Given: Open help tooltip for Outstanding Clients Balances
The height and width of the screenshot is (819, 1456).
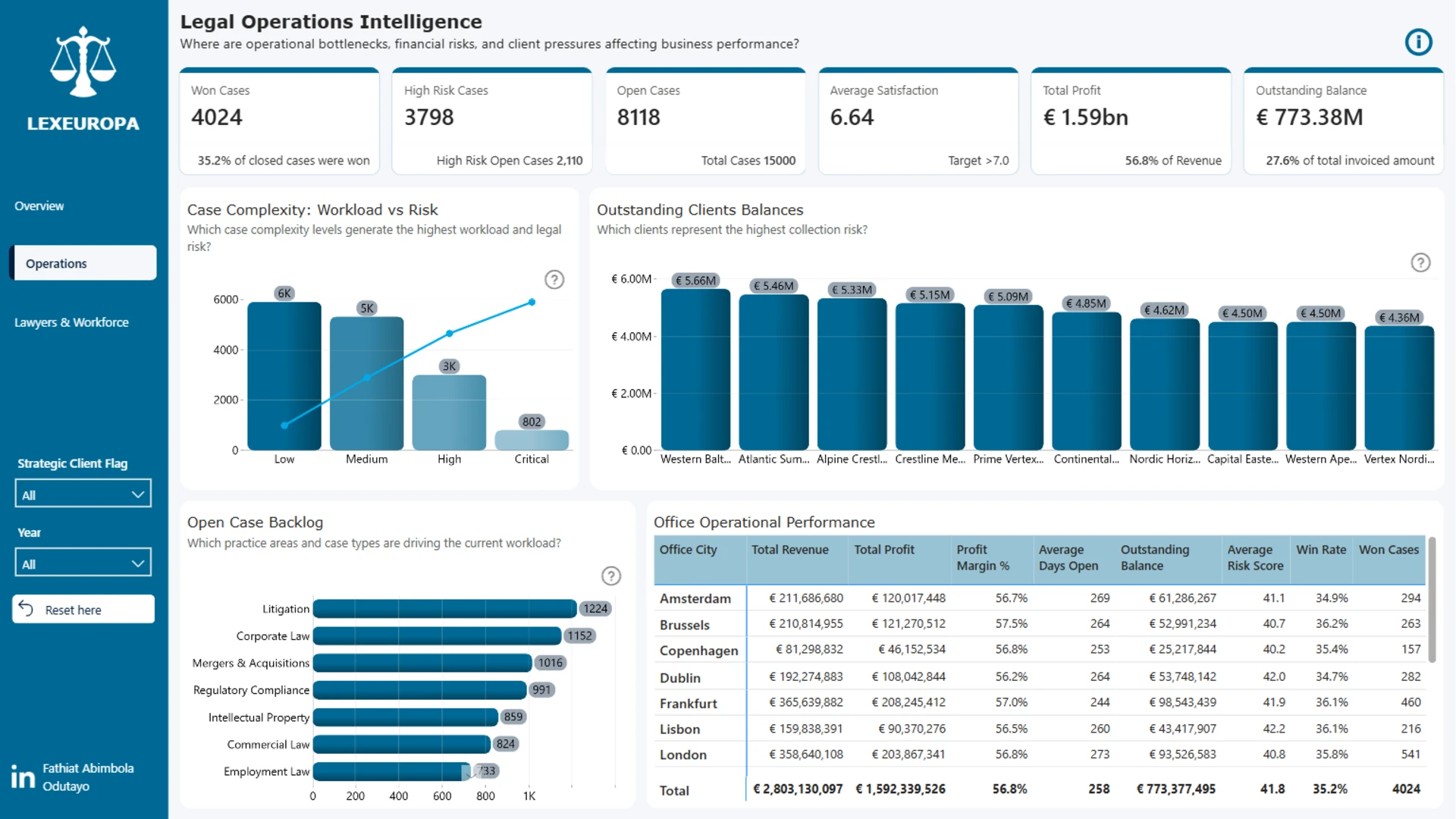Looking at the screenshot, I should click(1420, 262).
